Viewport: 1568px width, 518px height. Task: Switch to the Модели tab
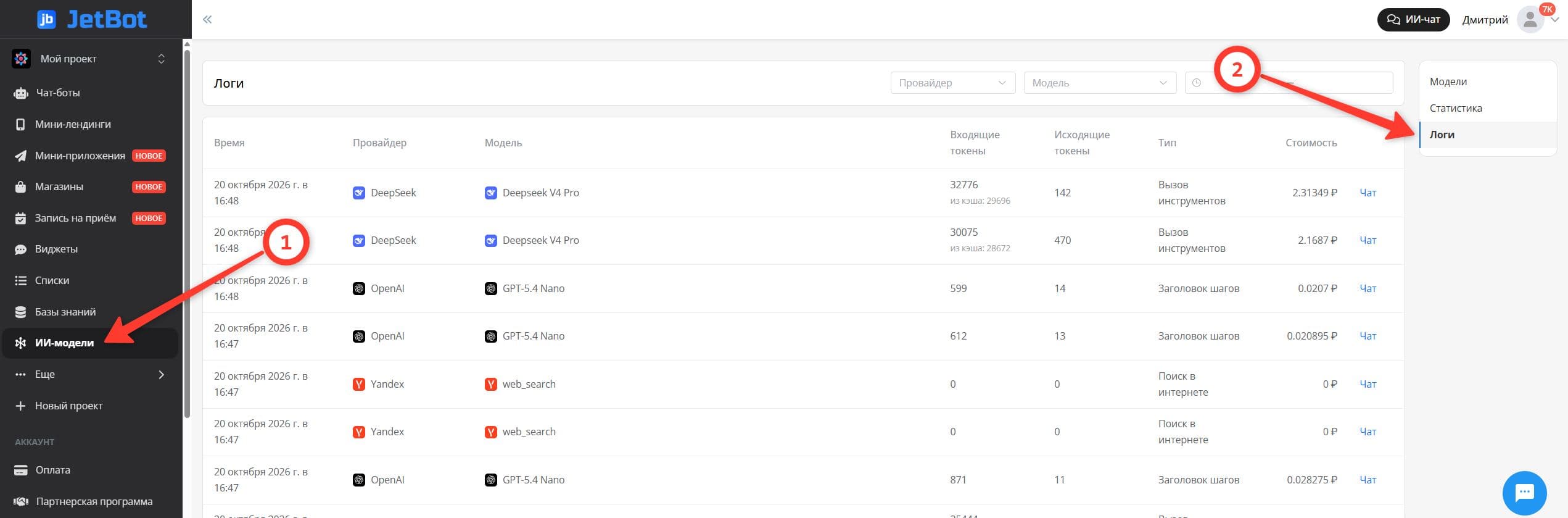pyautogui.click(x=1448, y=81)
